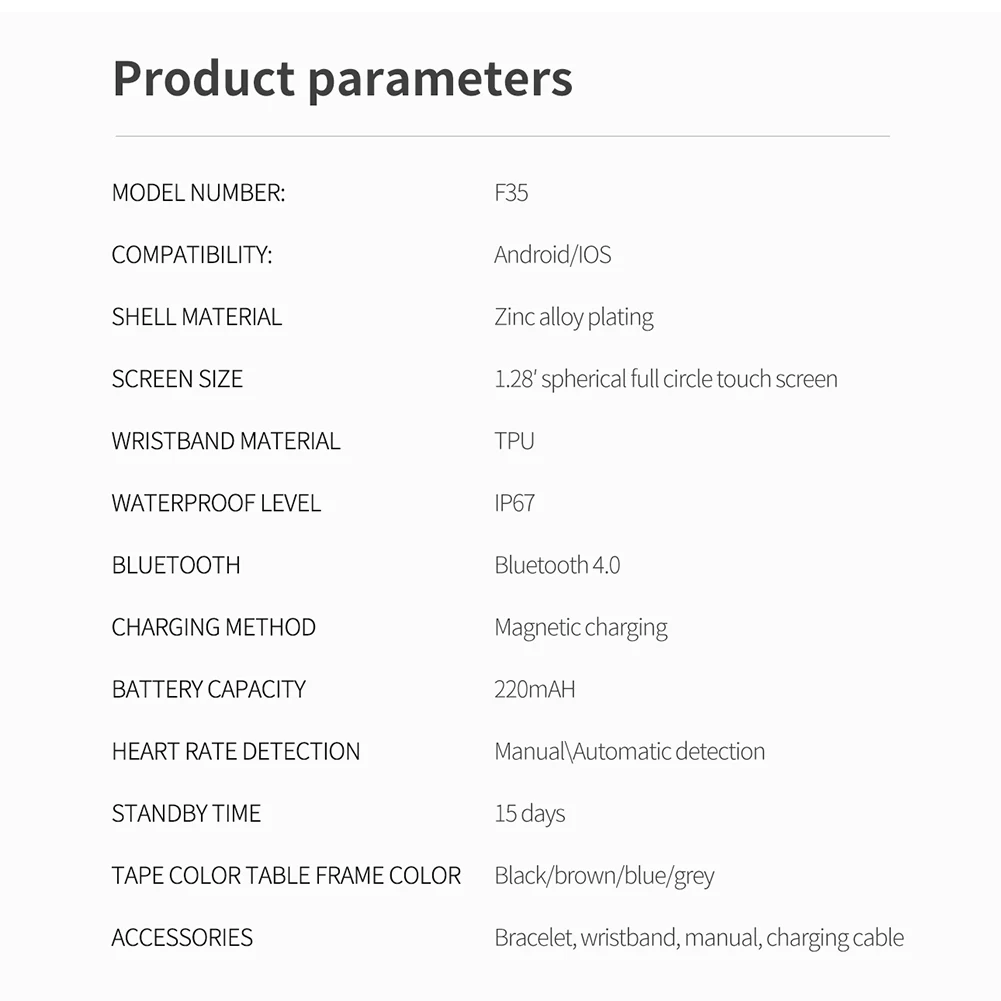Click the HEART RATE DETECTION label
The width and height of the screenshot is (1001, 1001).
click(x=236, y=751)
